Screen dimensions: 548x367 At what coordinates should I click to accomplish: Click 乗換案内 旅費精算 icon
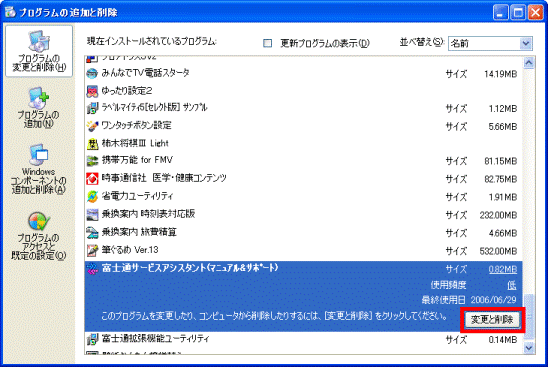click(92, 232)
